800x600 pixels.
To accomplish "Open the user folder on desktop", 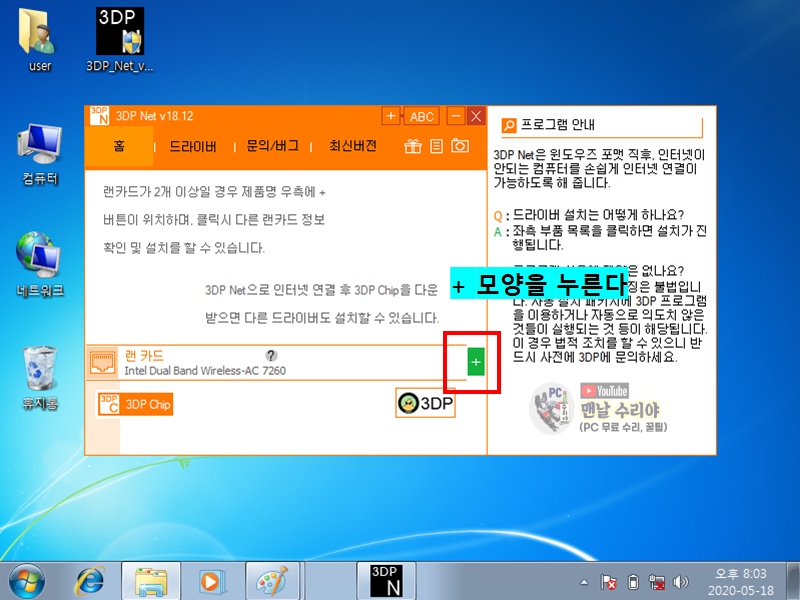I will (x=39, y=39).
